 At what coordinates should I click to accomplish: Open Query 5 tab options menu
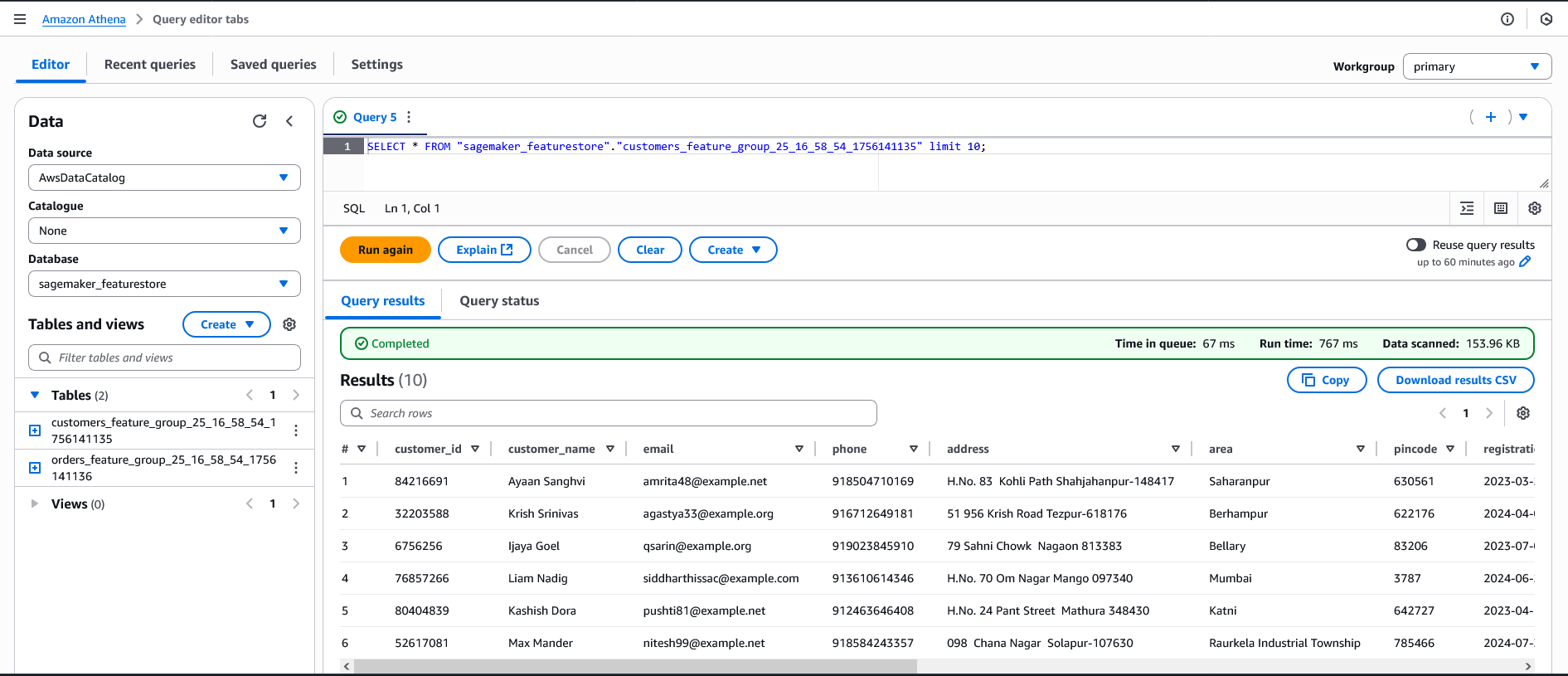409,117
